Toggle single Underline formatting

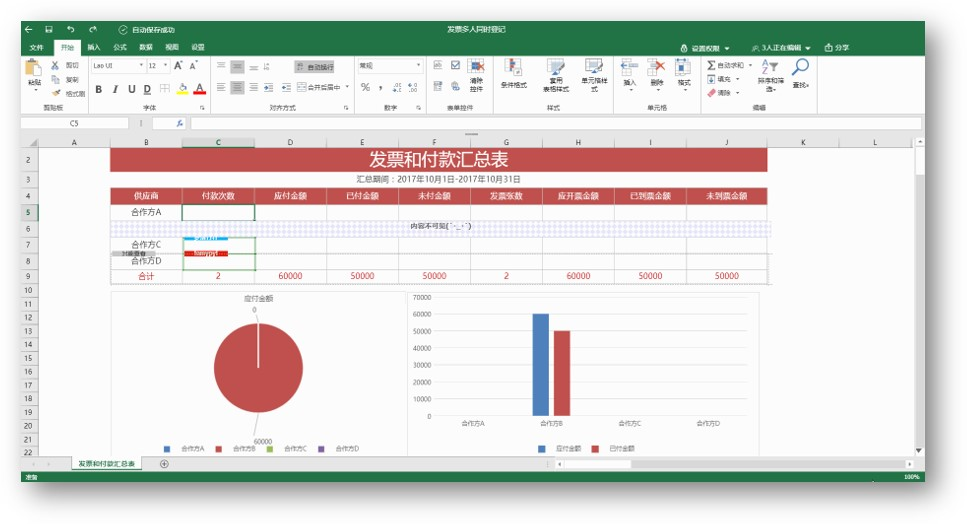tap(131, 89)
